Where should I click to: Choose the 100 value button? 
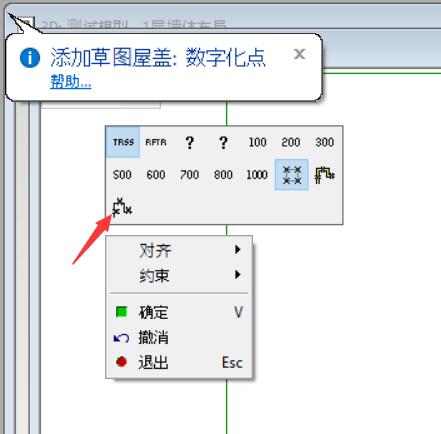[x=257, y=142]
